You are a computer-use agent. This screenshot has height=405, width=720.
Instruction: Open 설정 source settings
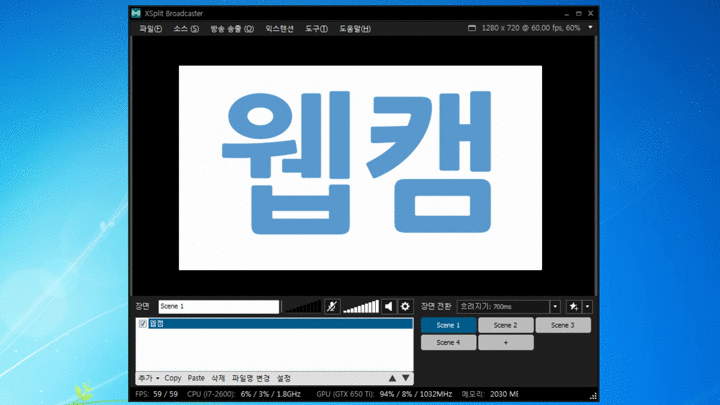pos(284,378)
